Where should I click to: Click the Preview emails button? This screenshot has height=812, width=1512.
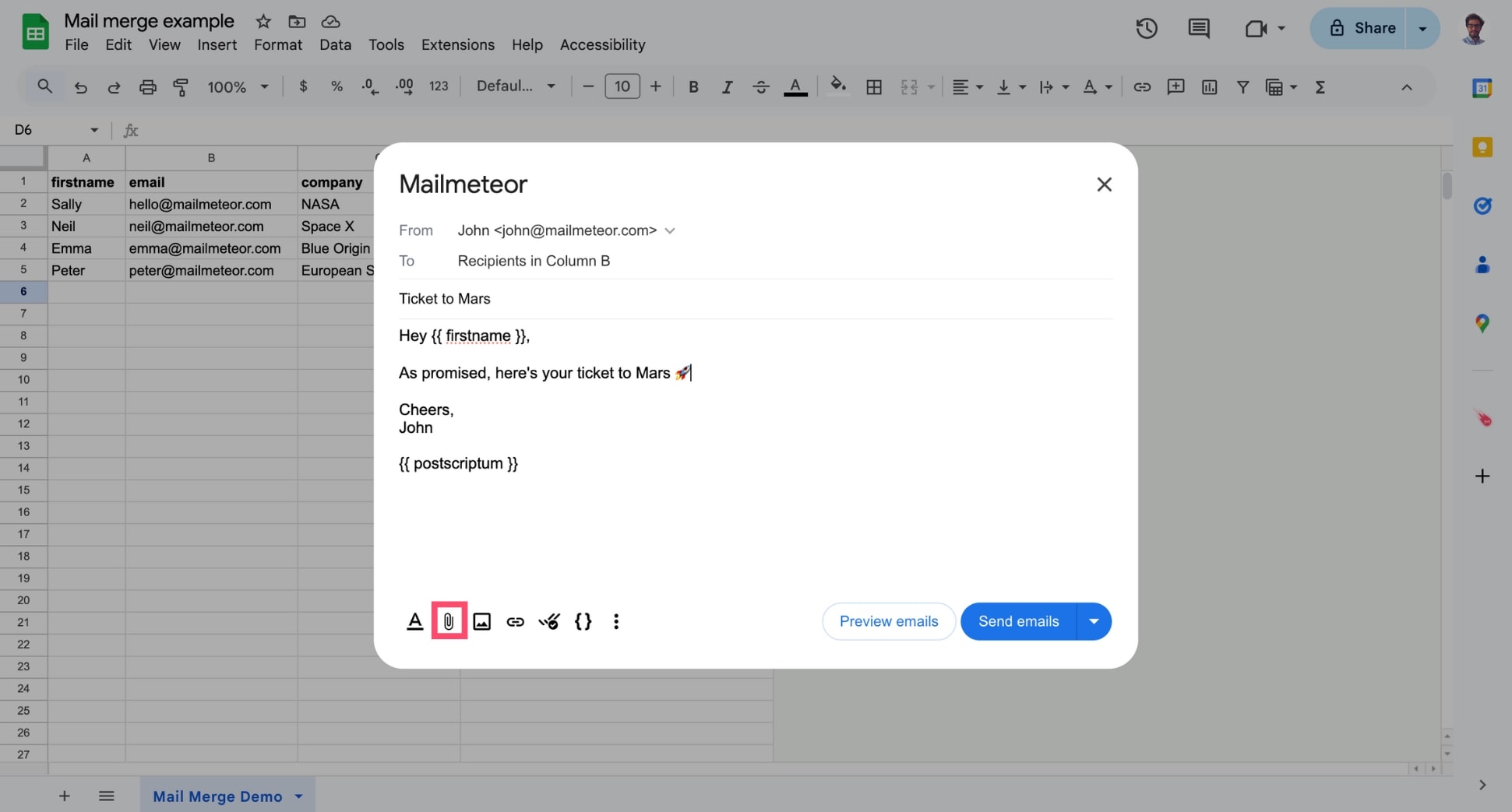(889, 621)
